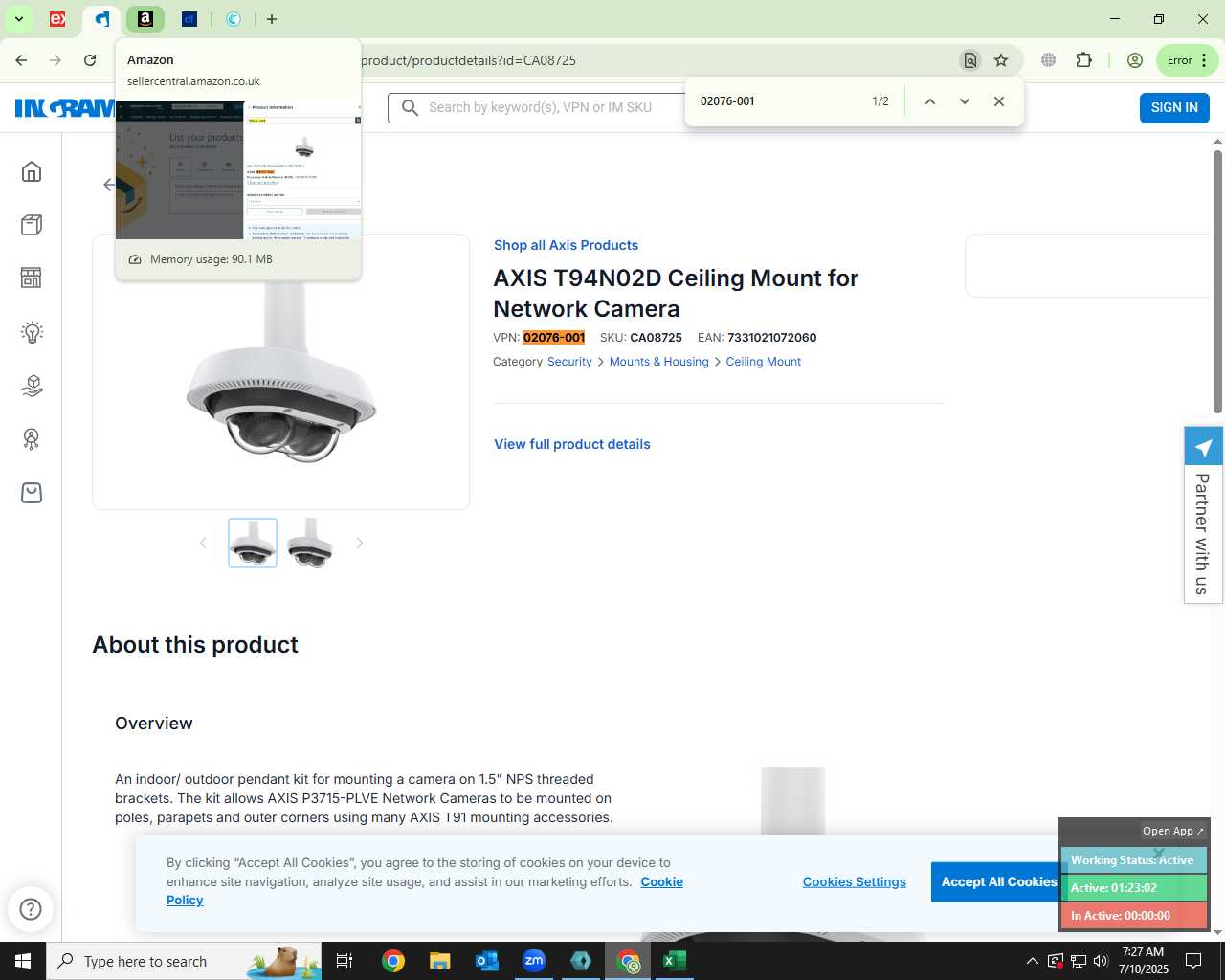The height and width of the screenshot is (980, 1225).
Task: Open the storefront icon in left sidebar
Action: click(32, 278)
